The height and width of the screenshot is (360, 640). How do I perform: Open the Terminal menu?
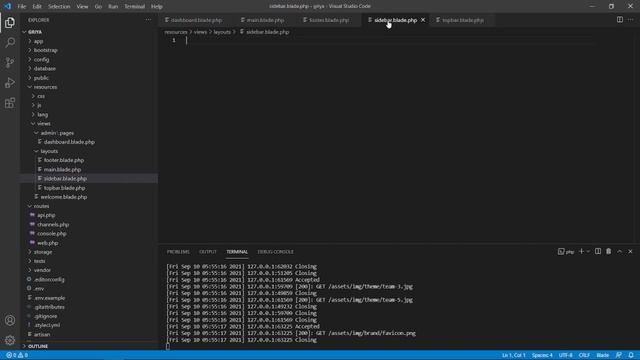click(135, 7)
